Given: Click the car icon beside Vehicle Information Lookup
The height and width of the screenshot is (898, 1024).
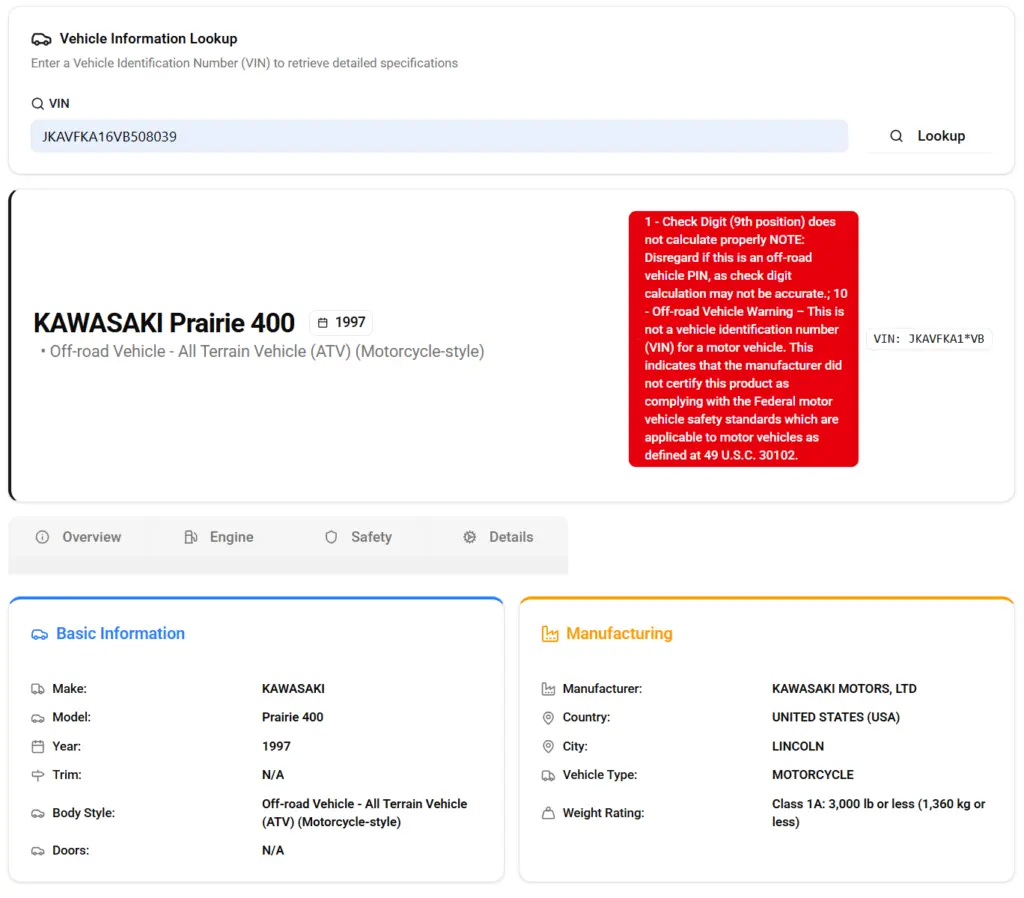Looking at the screenshot, I should [x=41, y=39].
